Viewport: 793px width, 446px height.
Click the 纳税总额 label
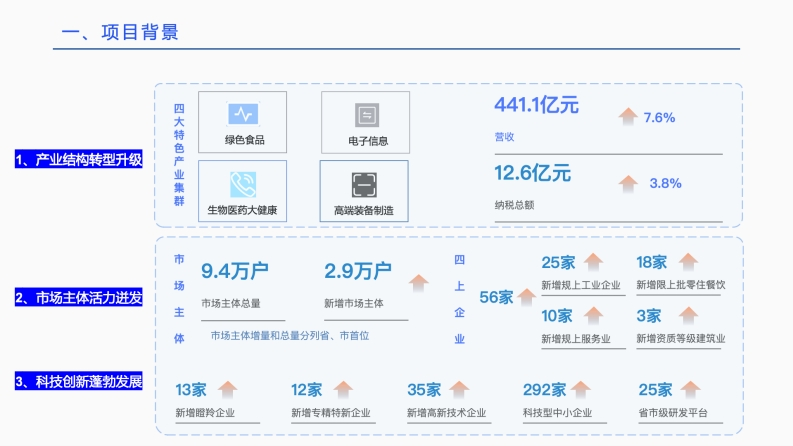click(x=514, y=205)
